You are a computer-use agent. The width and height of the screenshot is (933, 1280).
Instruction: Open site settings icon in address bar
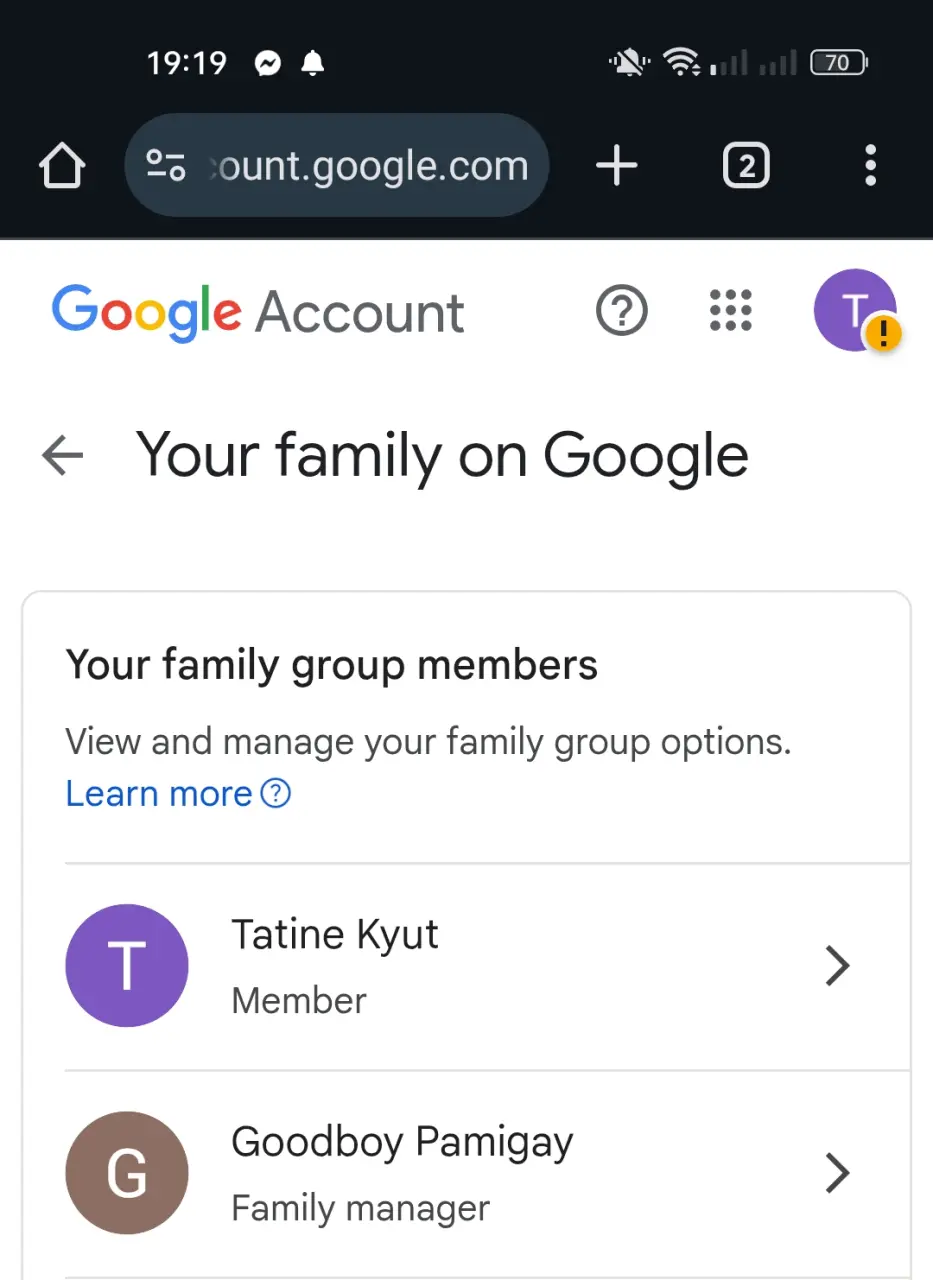[x=166, y=165]
